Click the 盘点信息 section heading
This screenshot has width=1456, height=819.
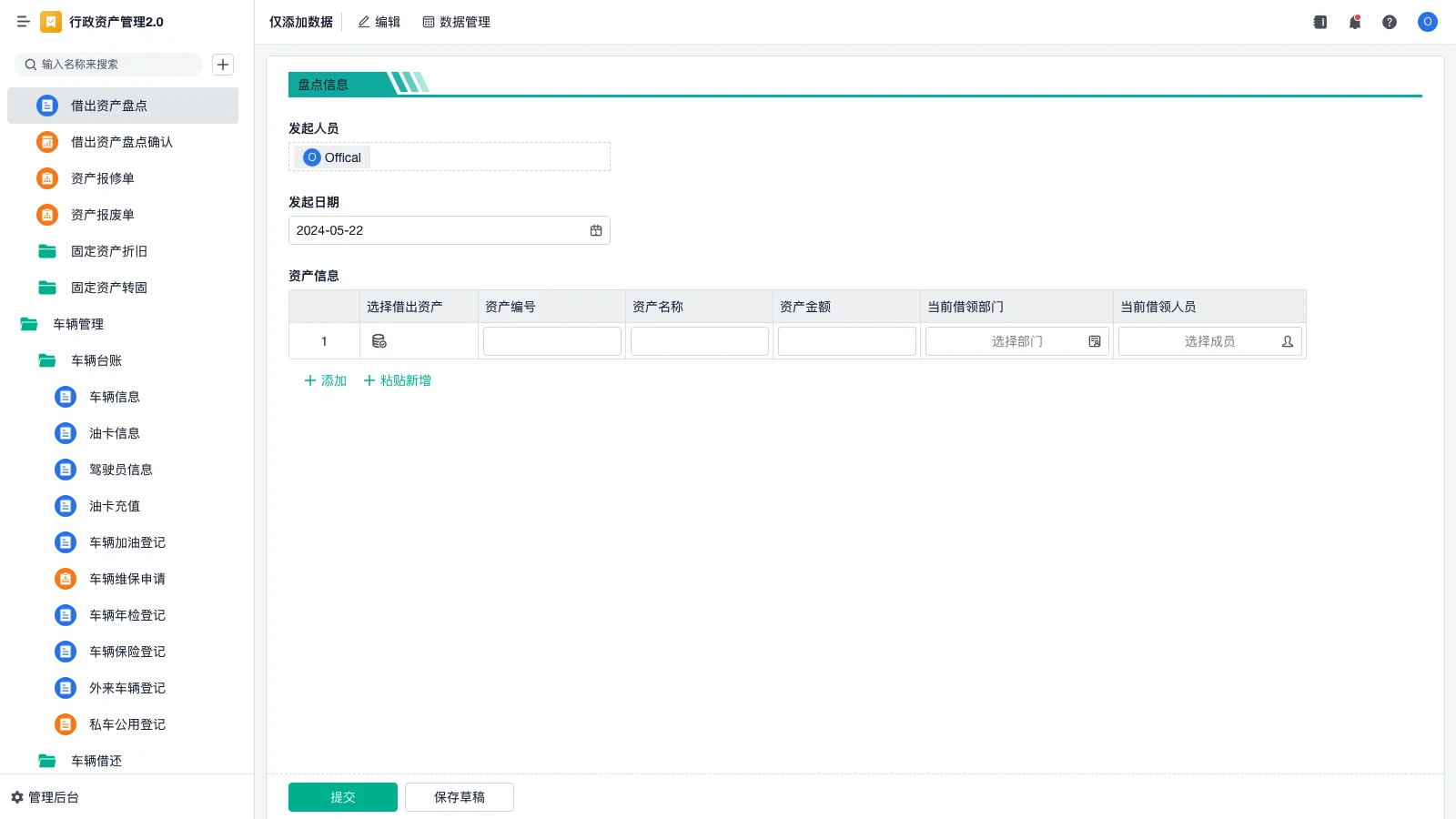(x=323, y=85)
